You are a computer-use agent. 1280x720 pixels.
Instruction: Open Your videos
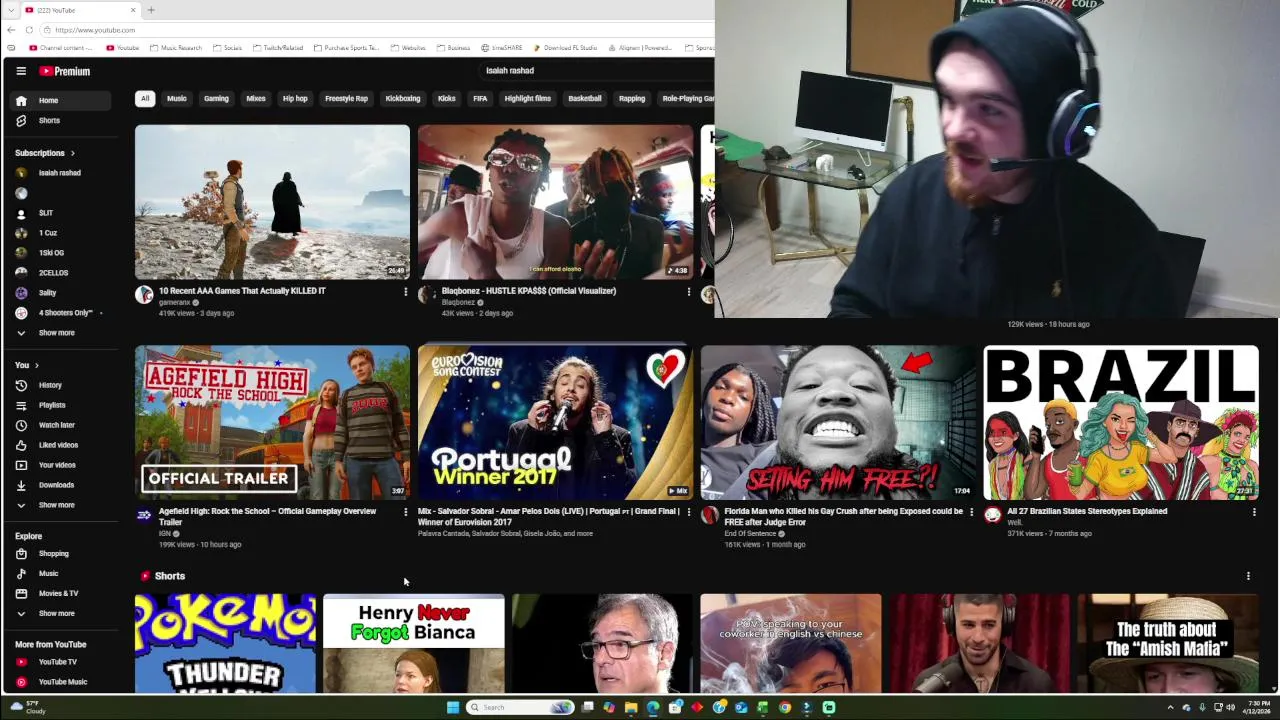pos(61,465)
